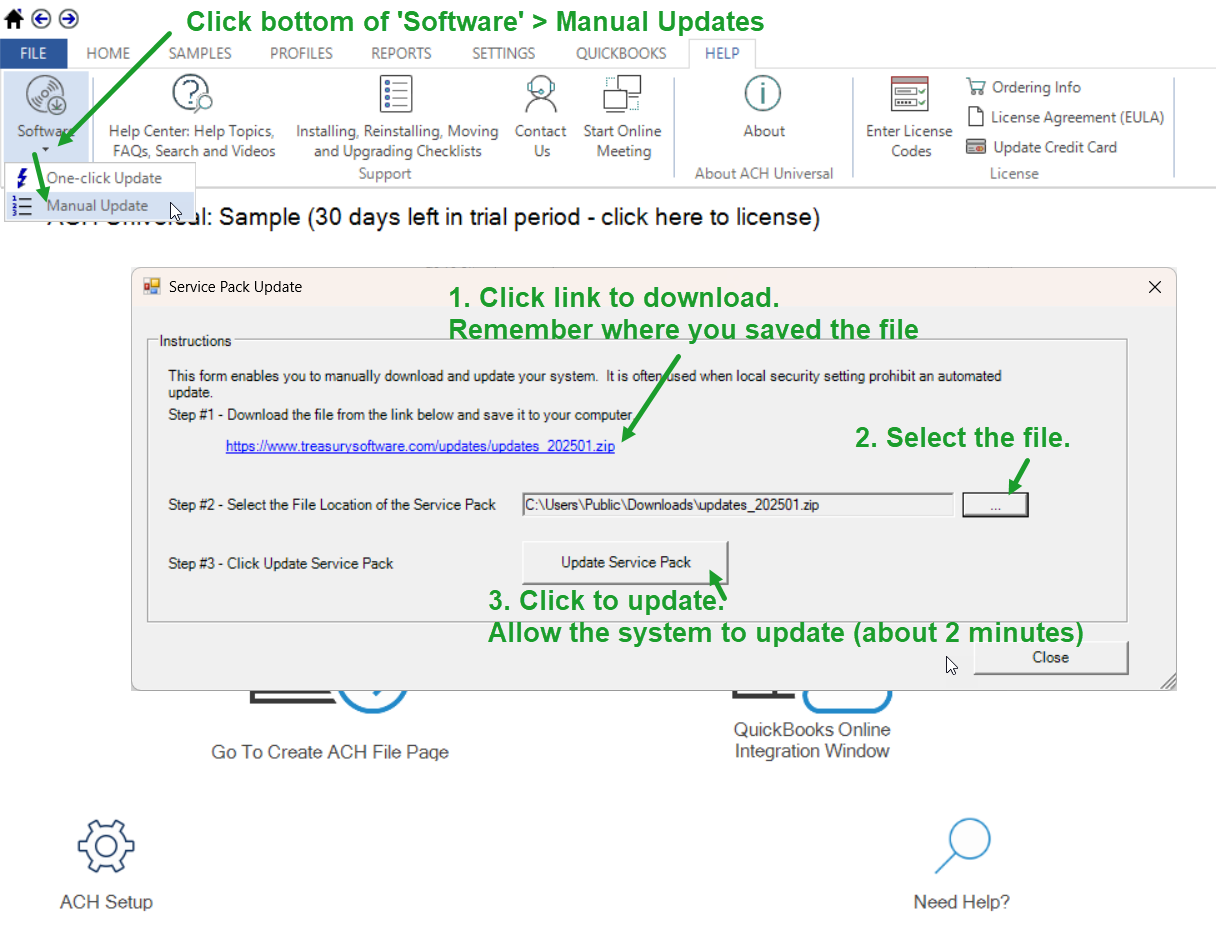Open Installing and Upgrading Checklists icon
Image resolution: width=1216 pixels, height=928 pixels.
coord(396,94)
